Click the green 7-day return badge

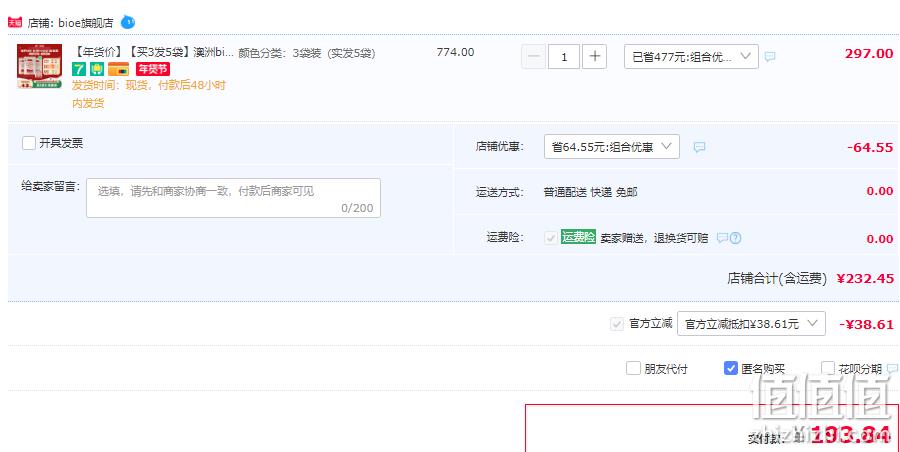click(79, 69)
